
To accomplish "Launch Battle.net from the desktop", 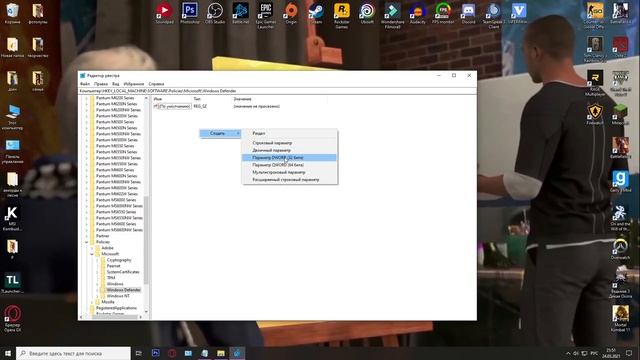I will click(x=240, y=13).
